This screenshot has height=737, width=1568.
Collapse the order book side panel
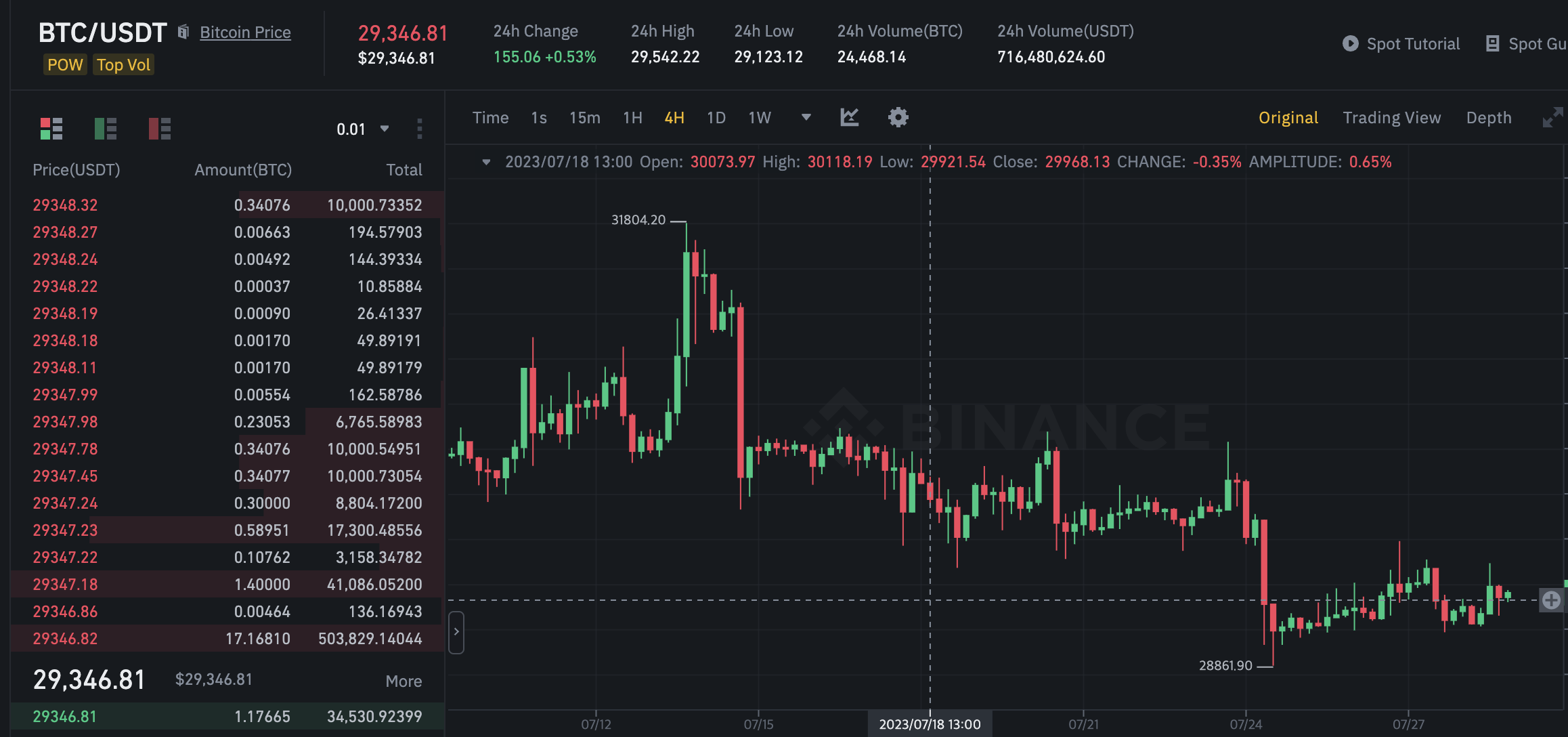coord(456,631)
